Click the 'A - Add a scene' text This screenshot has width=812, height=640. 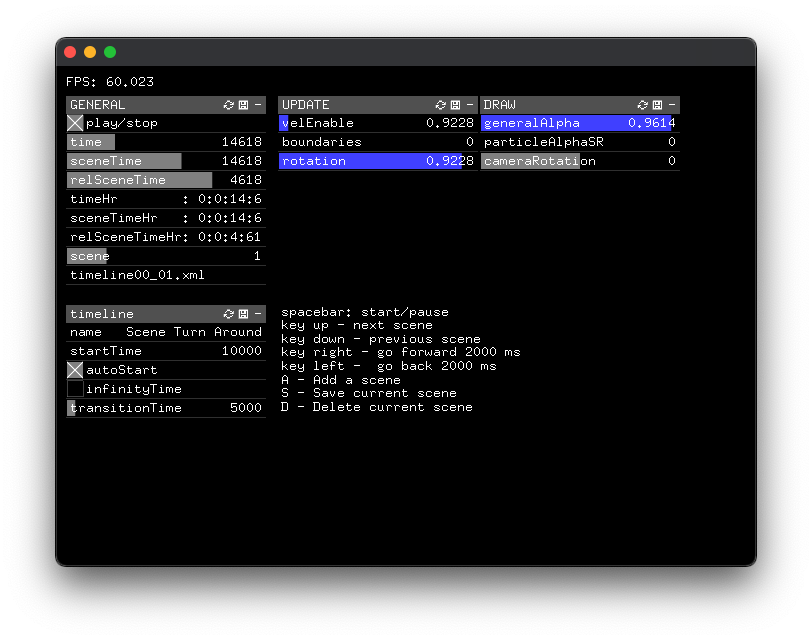(341, 380)
